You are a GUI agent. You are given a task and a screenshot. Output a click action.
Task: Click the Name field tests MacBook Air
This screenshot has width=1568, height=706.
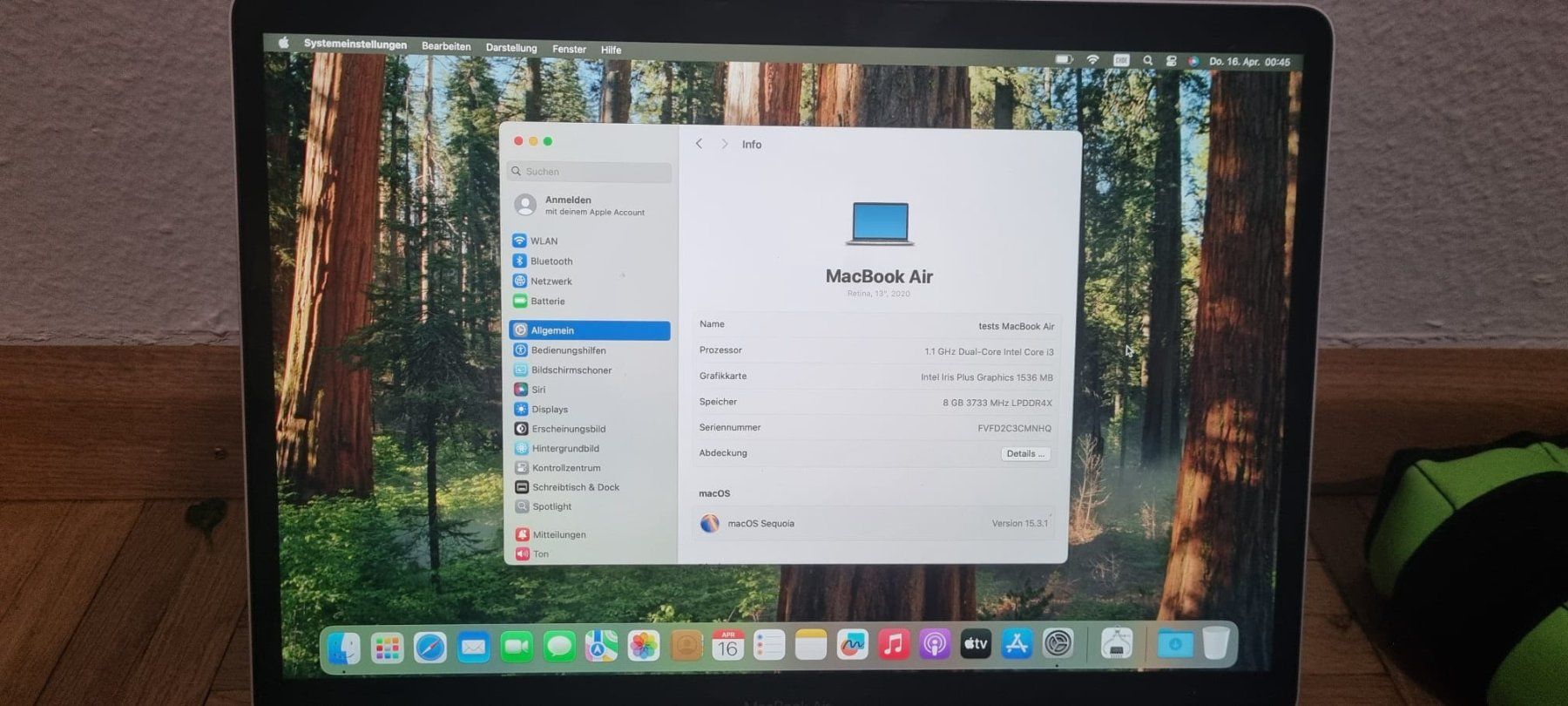coord(1016,326)
